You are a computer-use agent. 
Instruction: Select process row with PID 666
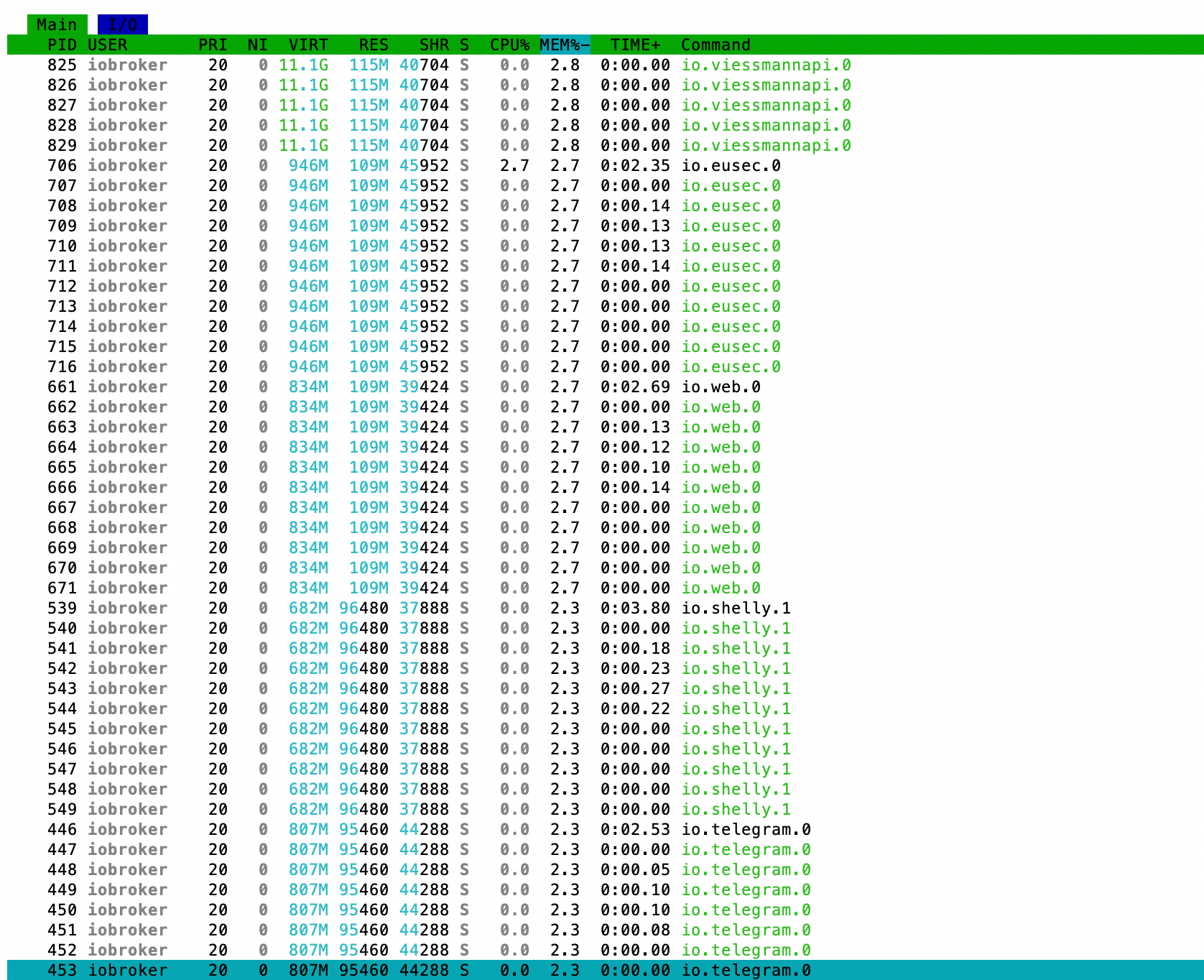(605, 487)
